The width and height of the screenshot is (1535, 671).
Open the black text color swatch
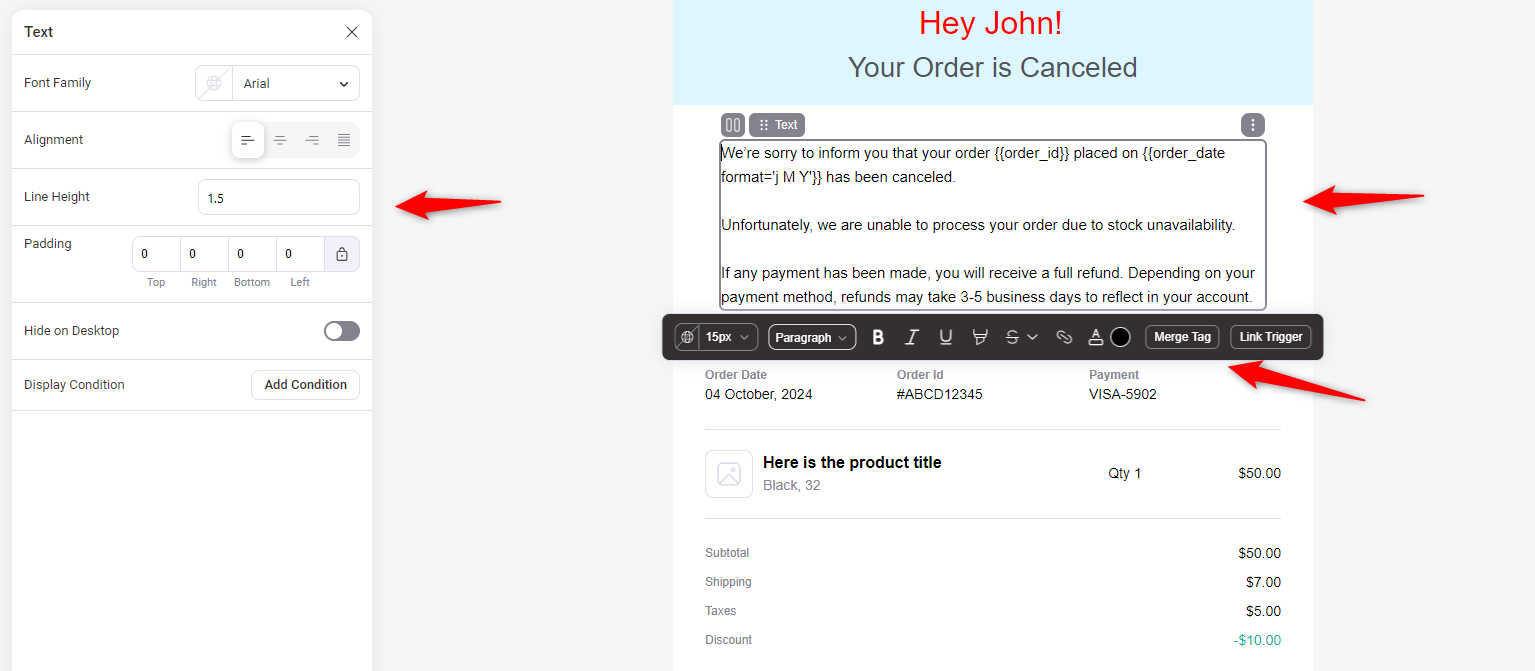(x=1120, y=337)
